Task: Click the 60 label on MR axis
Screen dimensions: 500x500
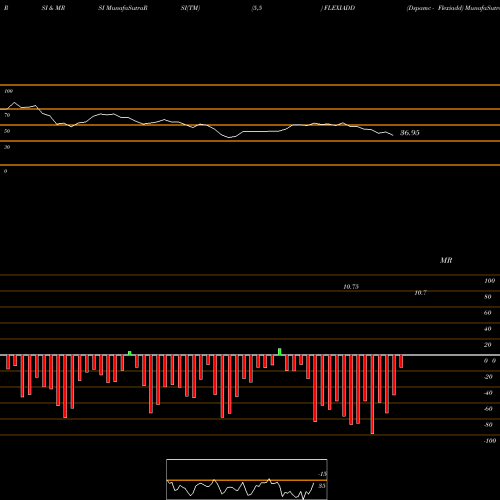Action: 488,313
